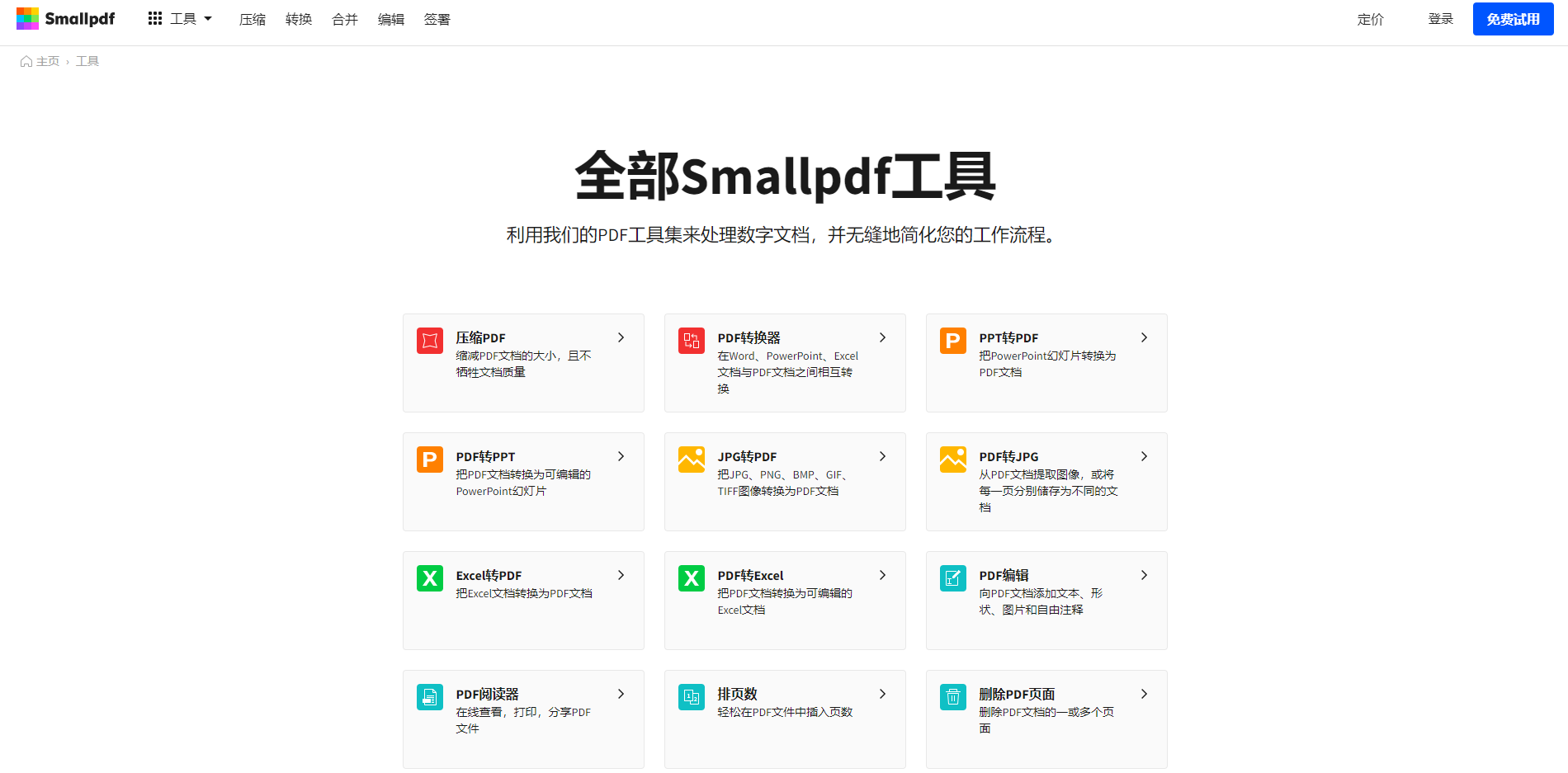Screen dimensions: 1568x773
Task: Open the JPG转PDF image icon
Action: click(x=691, y=459)
